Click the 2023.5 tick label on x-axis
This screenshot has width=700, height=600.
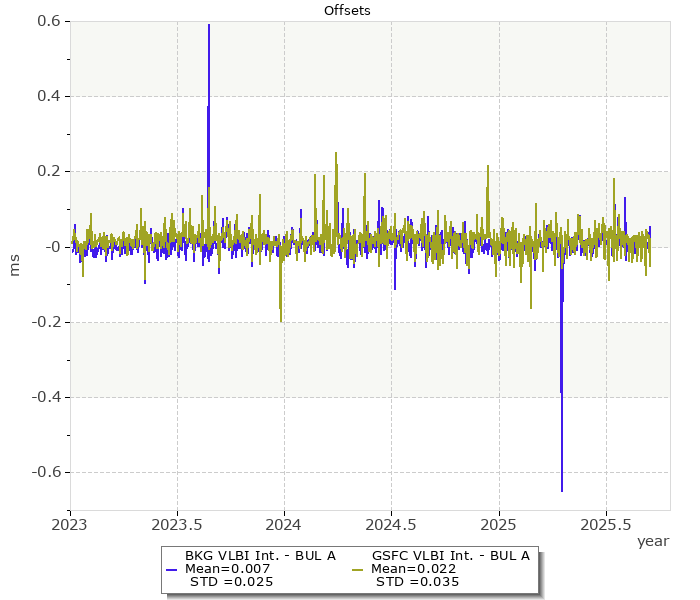[x=177, y=523]
